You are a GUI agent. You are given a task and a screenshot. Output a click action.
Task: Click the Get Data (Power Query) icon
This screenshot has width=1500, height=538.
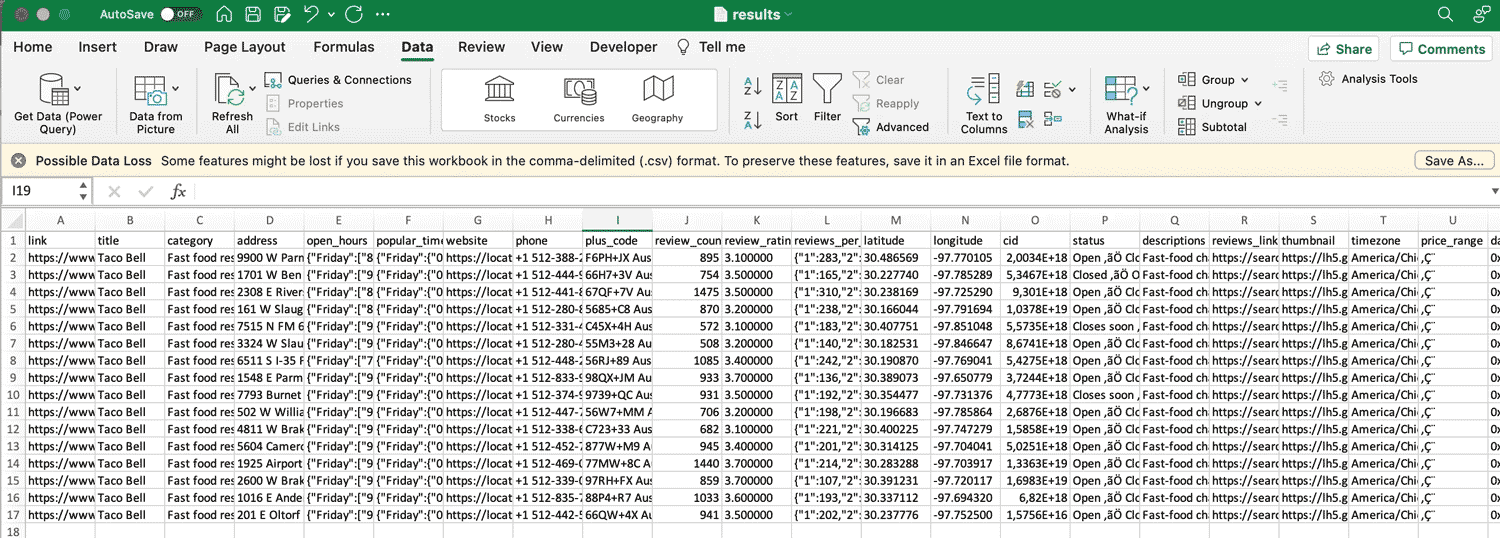coord(53,90)
